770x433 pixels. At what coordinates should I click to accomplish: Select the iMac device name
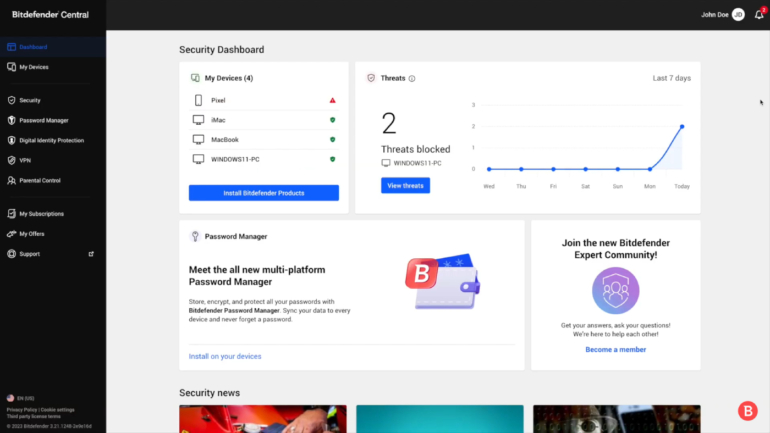point(218,120)
